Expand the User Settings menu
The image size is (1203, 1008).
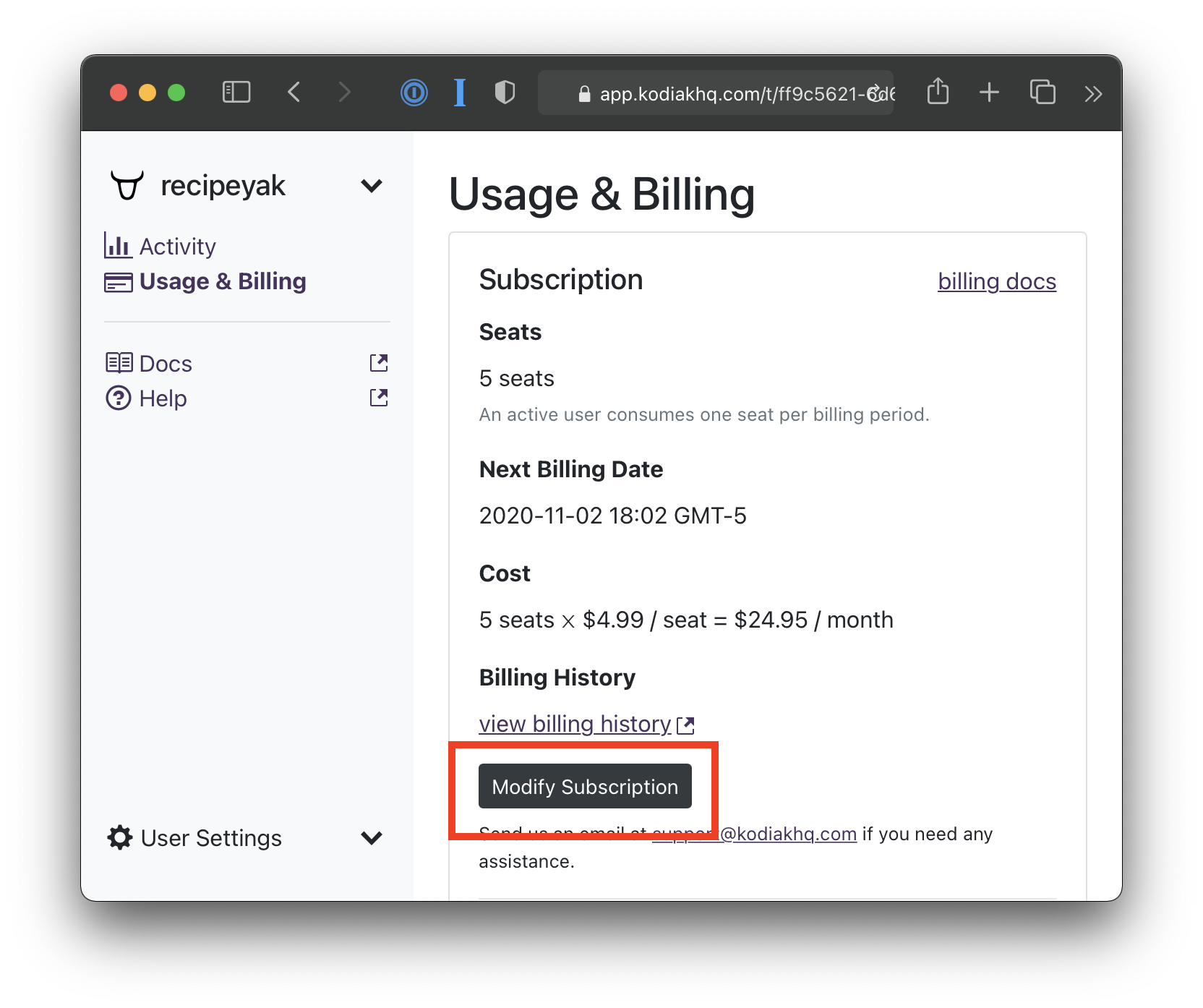tap(371, 838)
